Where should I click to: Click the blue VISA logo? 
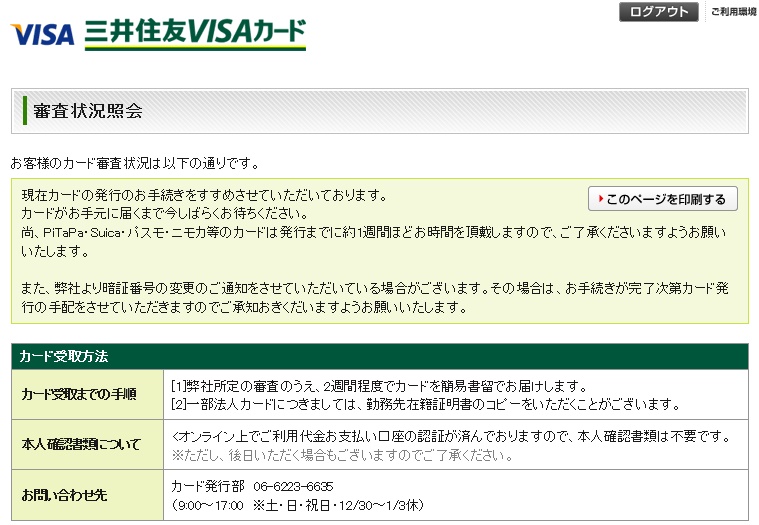[42, 34]
